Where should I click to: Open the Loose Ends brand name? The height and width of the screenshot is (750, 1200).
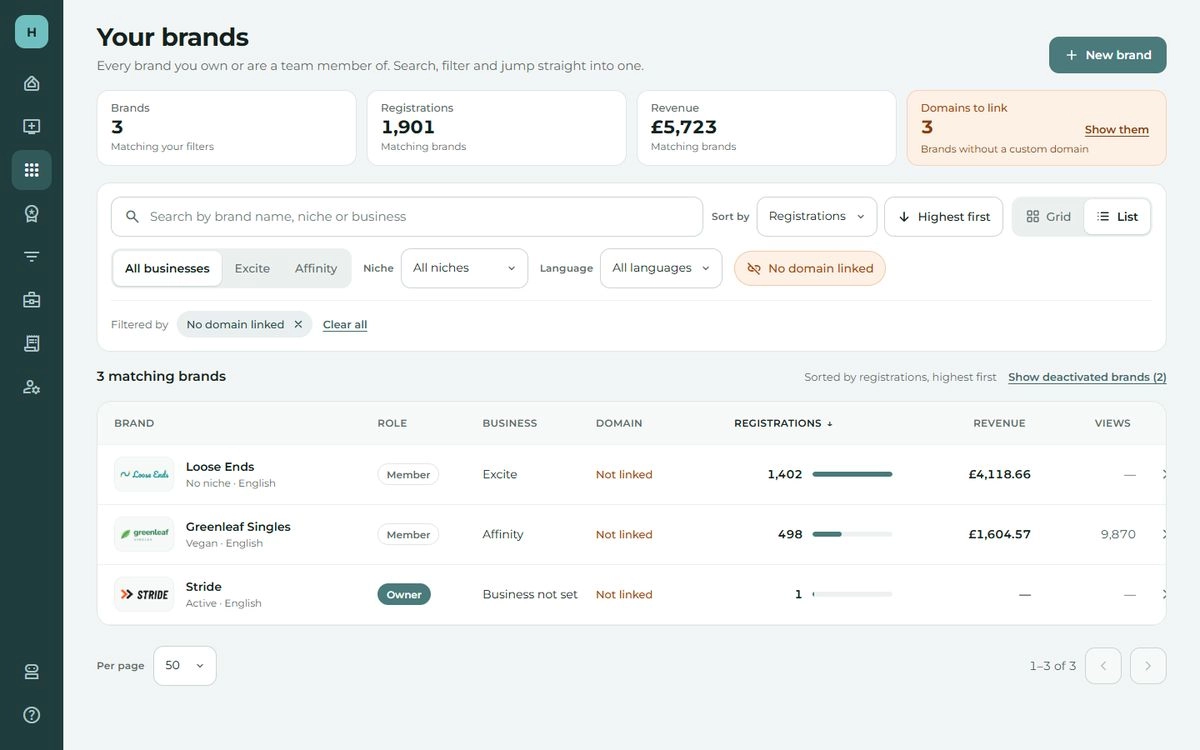(220, 467)
